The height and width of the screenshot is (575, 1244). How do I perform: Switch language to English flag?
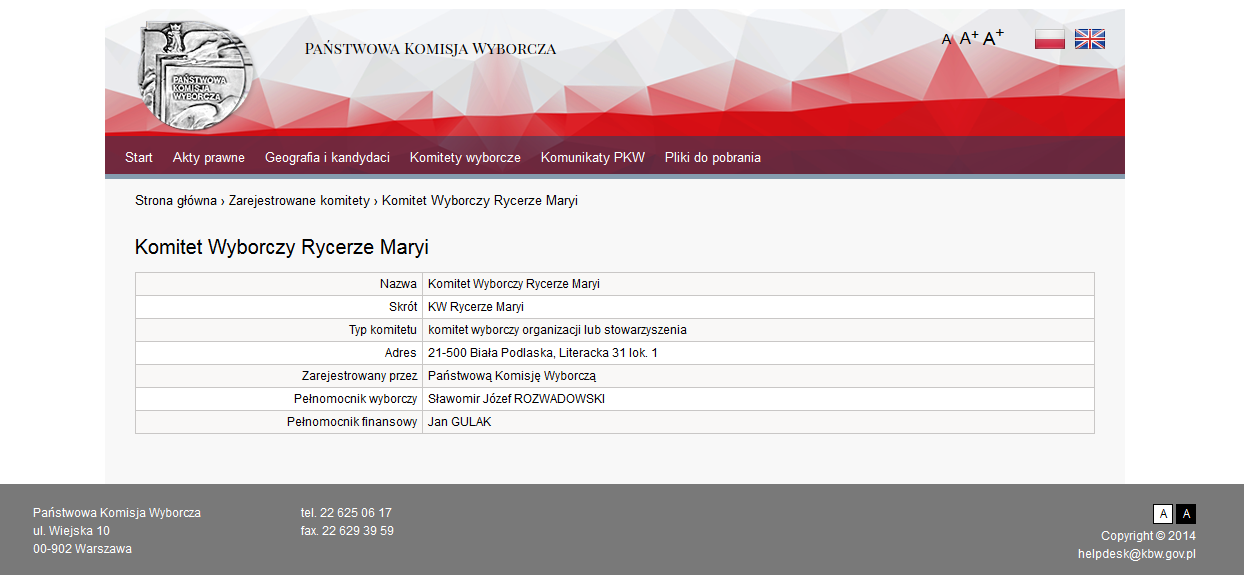coord(1090,39)
